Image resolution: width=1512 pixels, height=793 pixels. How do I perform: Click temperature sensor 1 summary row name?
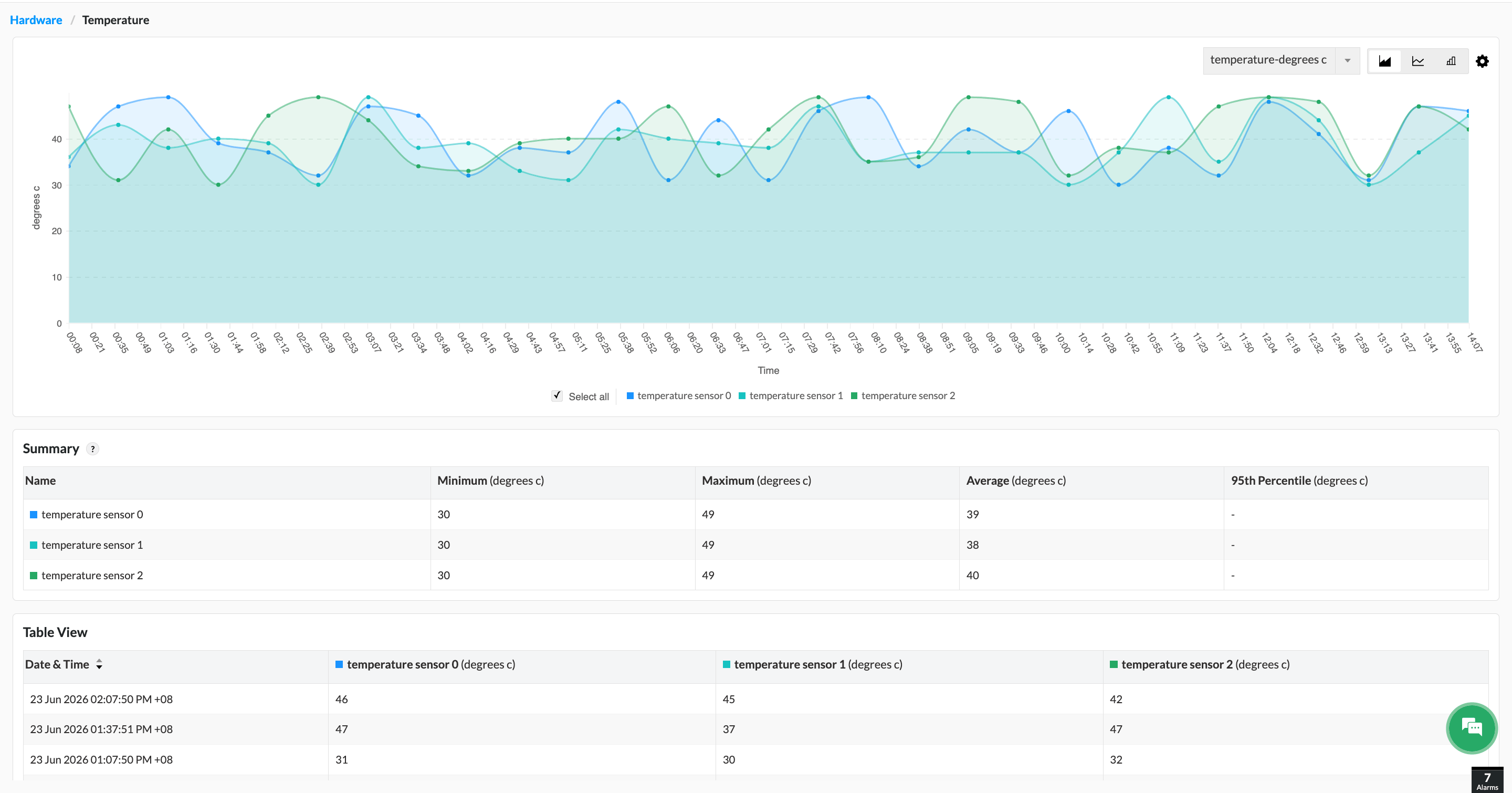pyautogui.click(x=92, y=545)
